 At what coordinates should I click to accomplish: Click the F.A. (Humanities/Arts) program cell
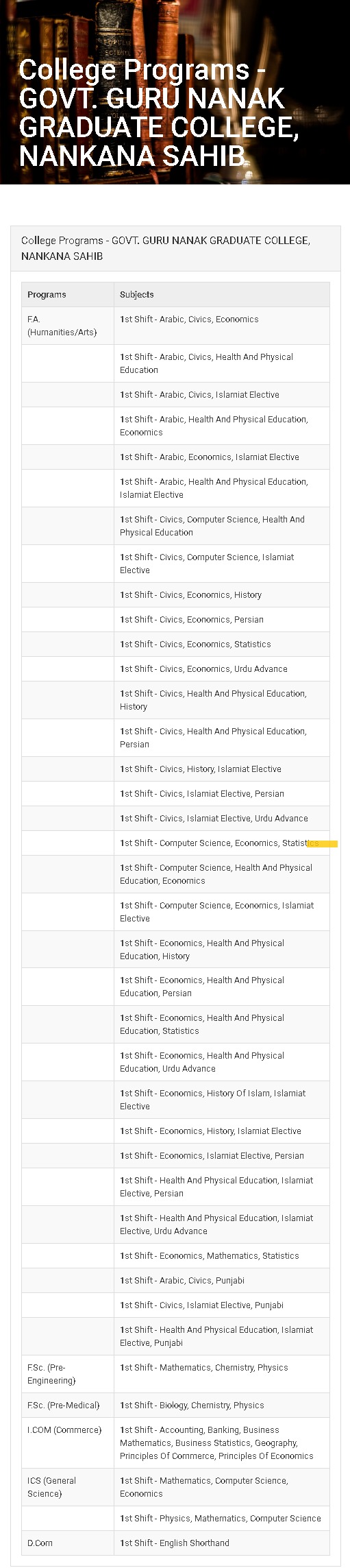point(68,326)
